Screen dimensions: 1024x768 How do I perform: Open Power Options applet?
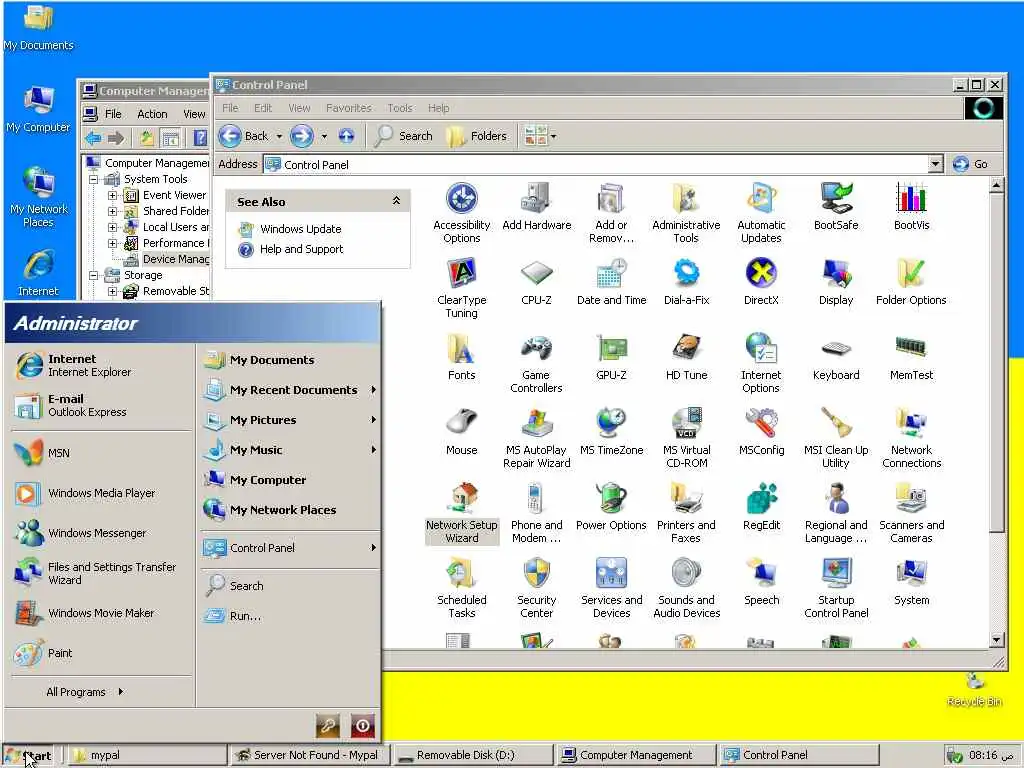(x=611, y=507)
